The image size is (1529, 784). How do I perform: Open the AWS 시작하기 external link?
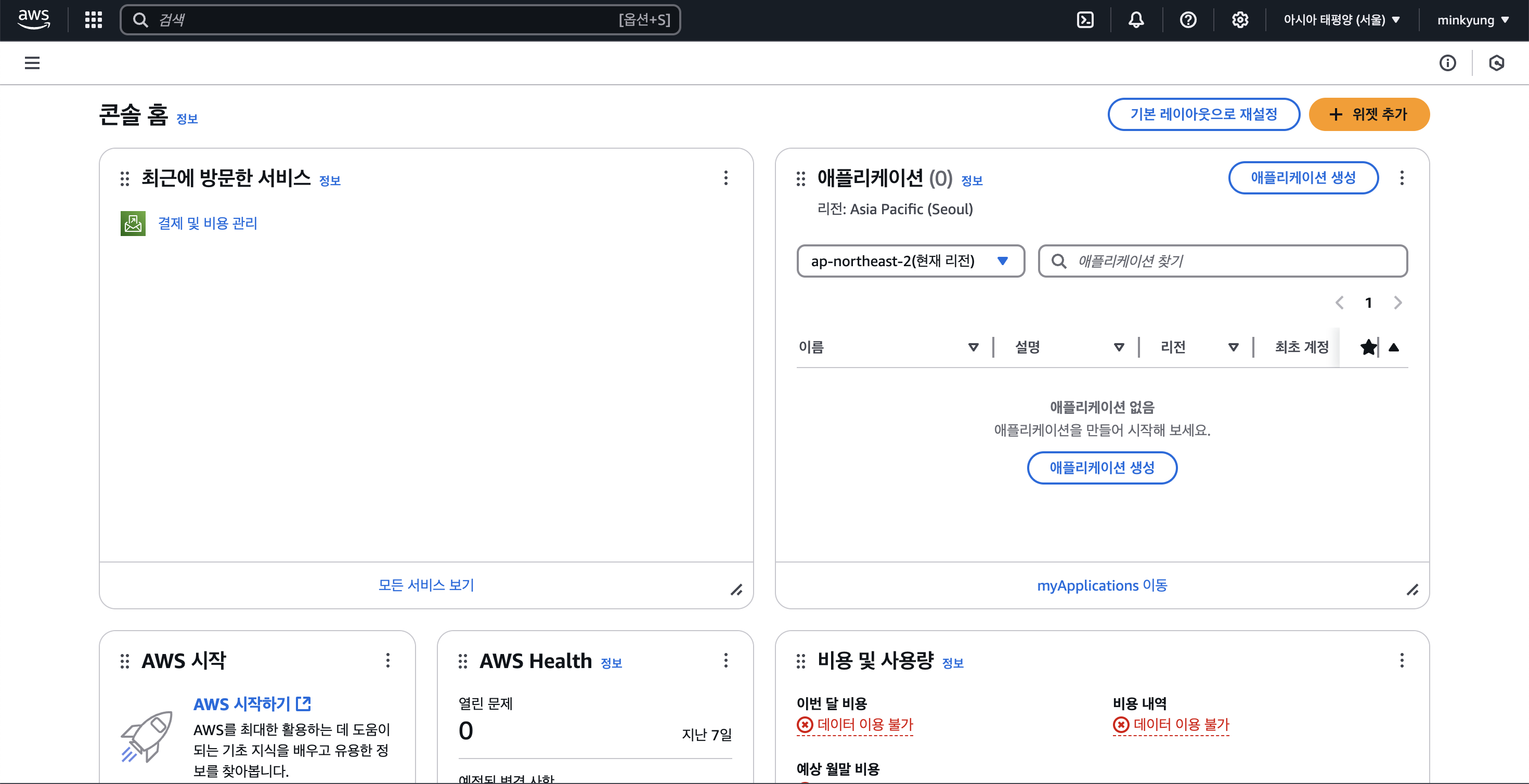point(252,704)
